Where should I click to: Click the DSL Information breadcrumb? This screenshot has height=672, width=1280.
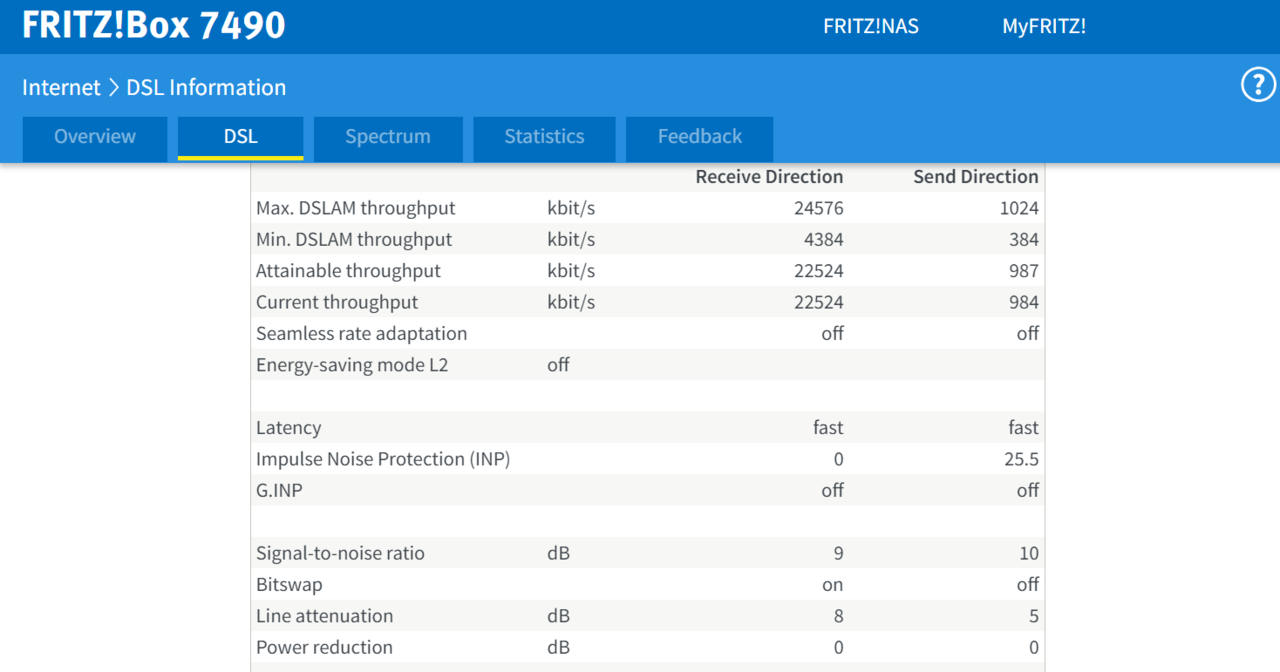coord(206,88)
